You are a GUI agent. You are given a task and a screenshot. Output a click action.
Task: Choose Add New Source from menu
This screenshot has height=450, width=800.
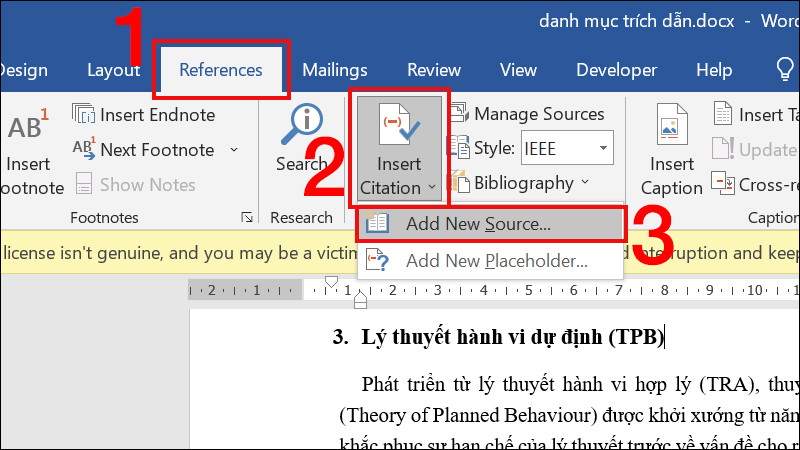pos(478,225)
